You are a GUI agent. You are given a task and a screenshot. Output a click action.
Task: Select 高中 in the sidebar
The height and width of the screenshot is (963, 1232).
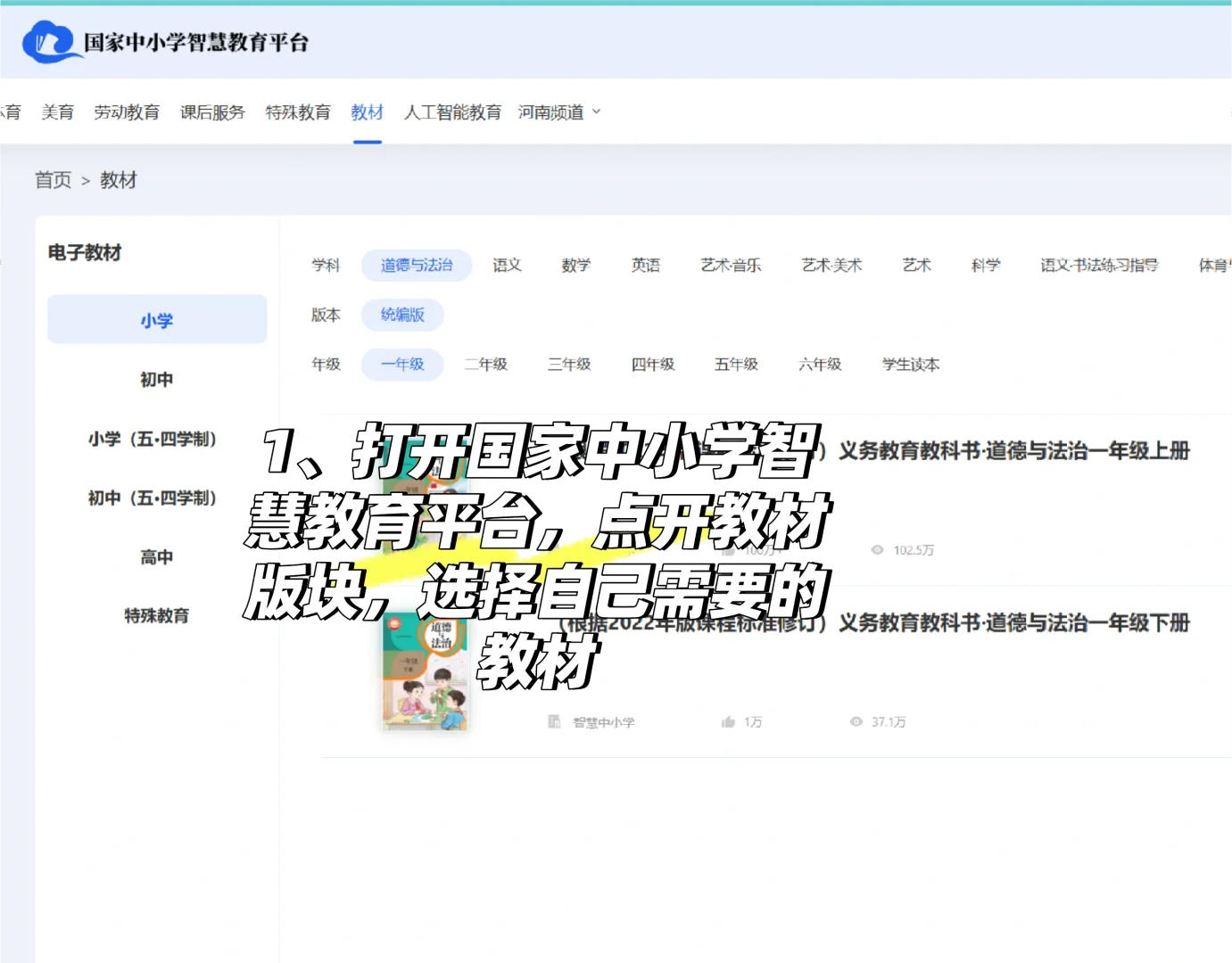point(157,557)
